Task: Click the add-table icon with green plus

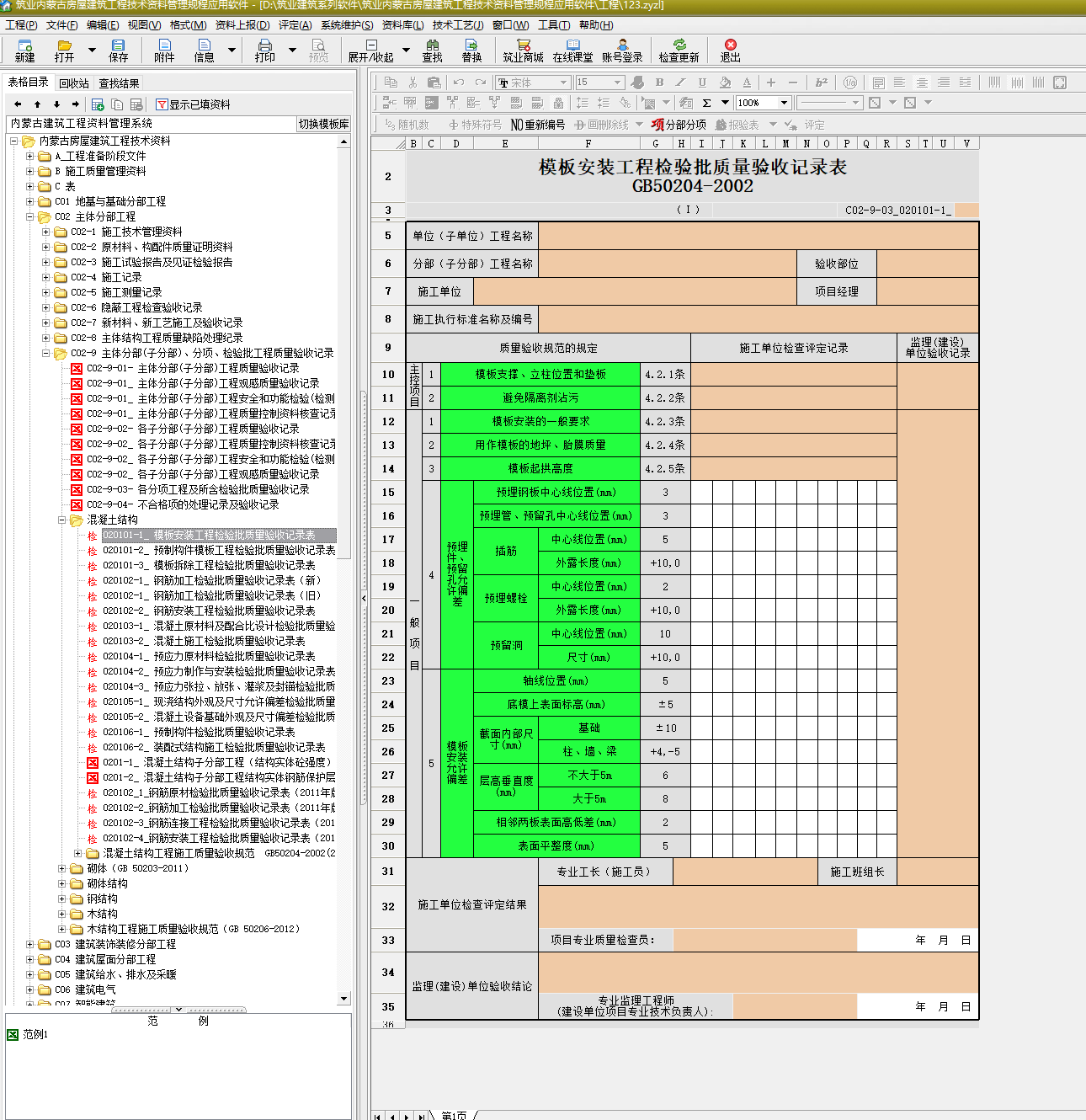Action: click(x=98, y=104)
